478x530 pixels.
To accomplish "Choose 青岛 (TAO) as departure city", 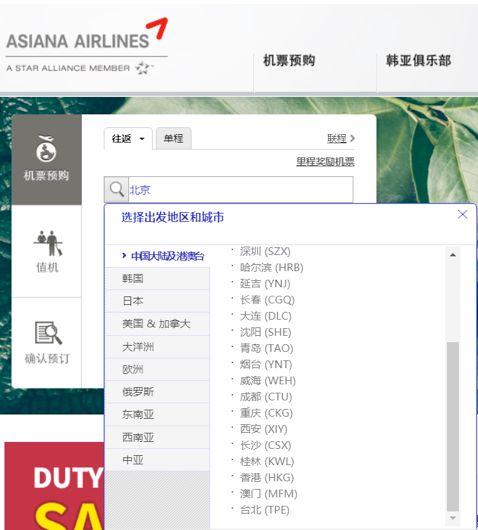I will [266, 348].
